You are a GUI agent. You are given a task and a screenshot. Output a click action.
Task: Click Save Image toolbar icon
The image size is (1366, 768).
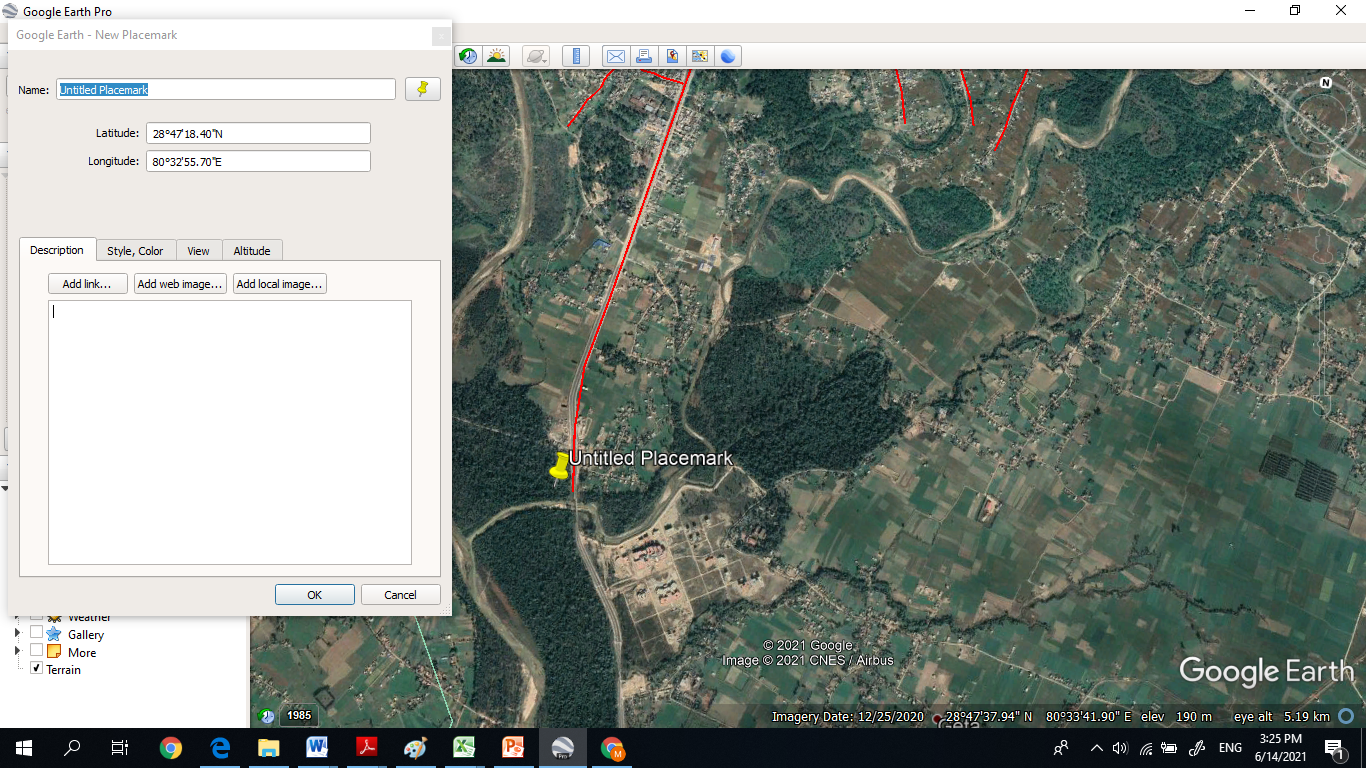[672, 56]
